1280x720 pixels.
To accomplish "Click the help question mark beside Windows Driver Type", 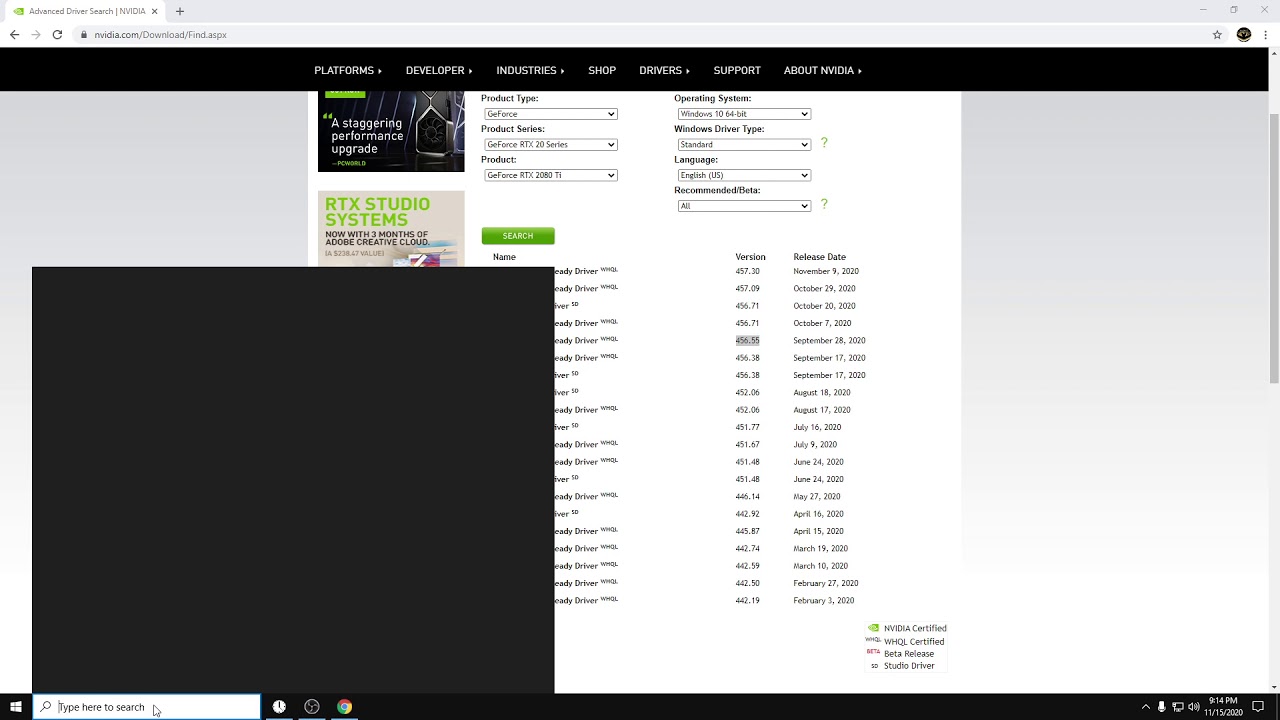I will (x=824, y=143).
